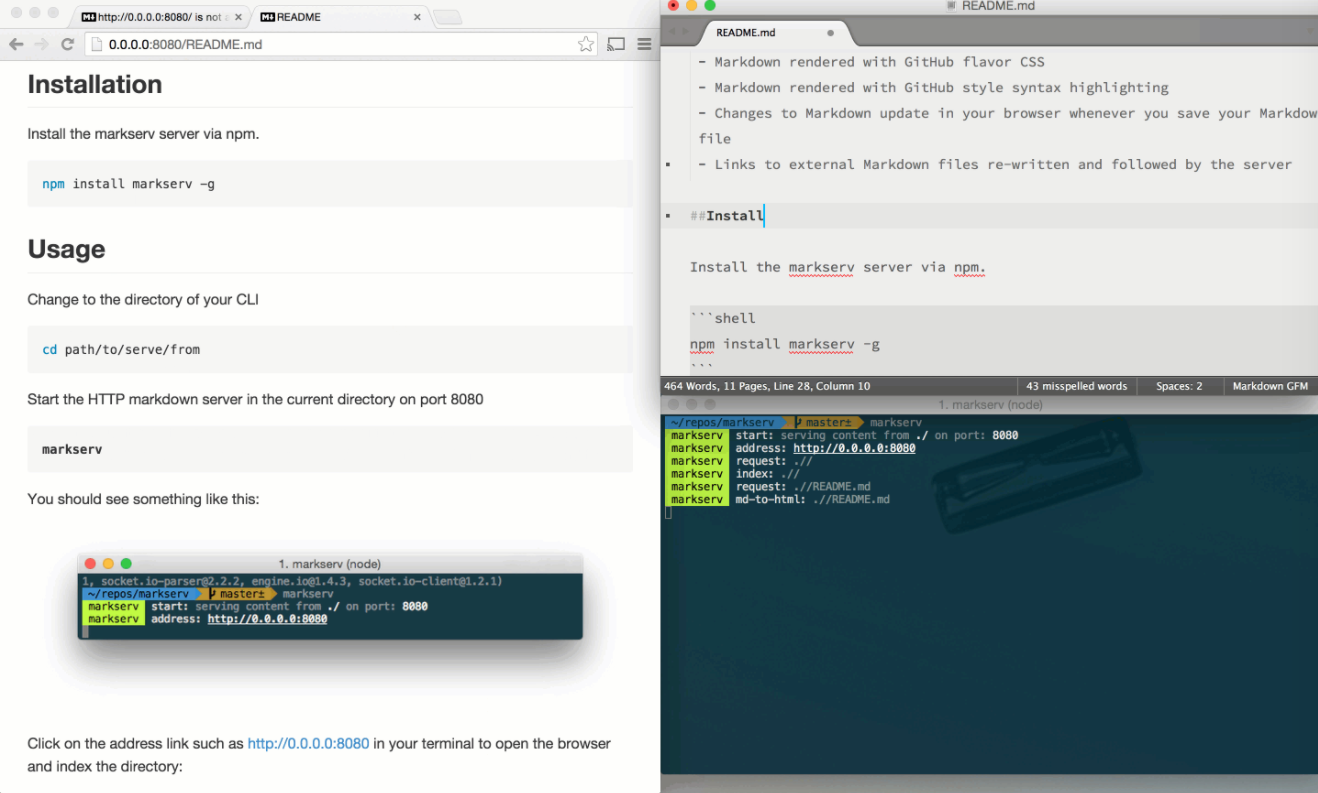Screen dimensions: 1318x793
Task: Click the terminal screenshot image in the README page
Action: tap(330, 598)
